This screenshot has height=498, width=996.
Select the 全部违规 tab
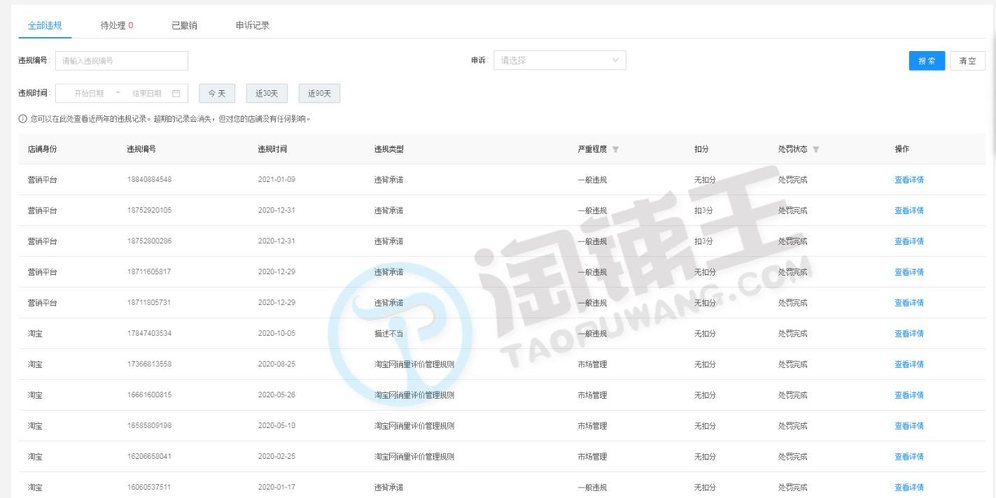45,25
